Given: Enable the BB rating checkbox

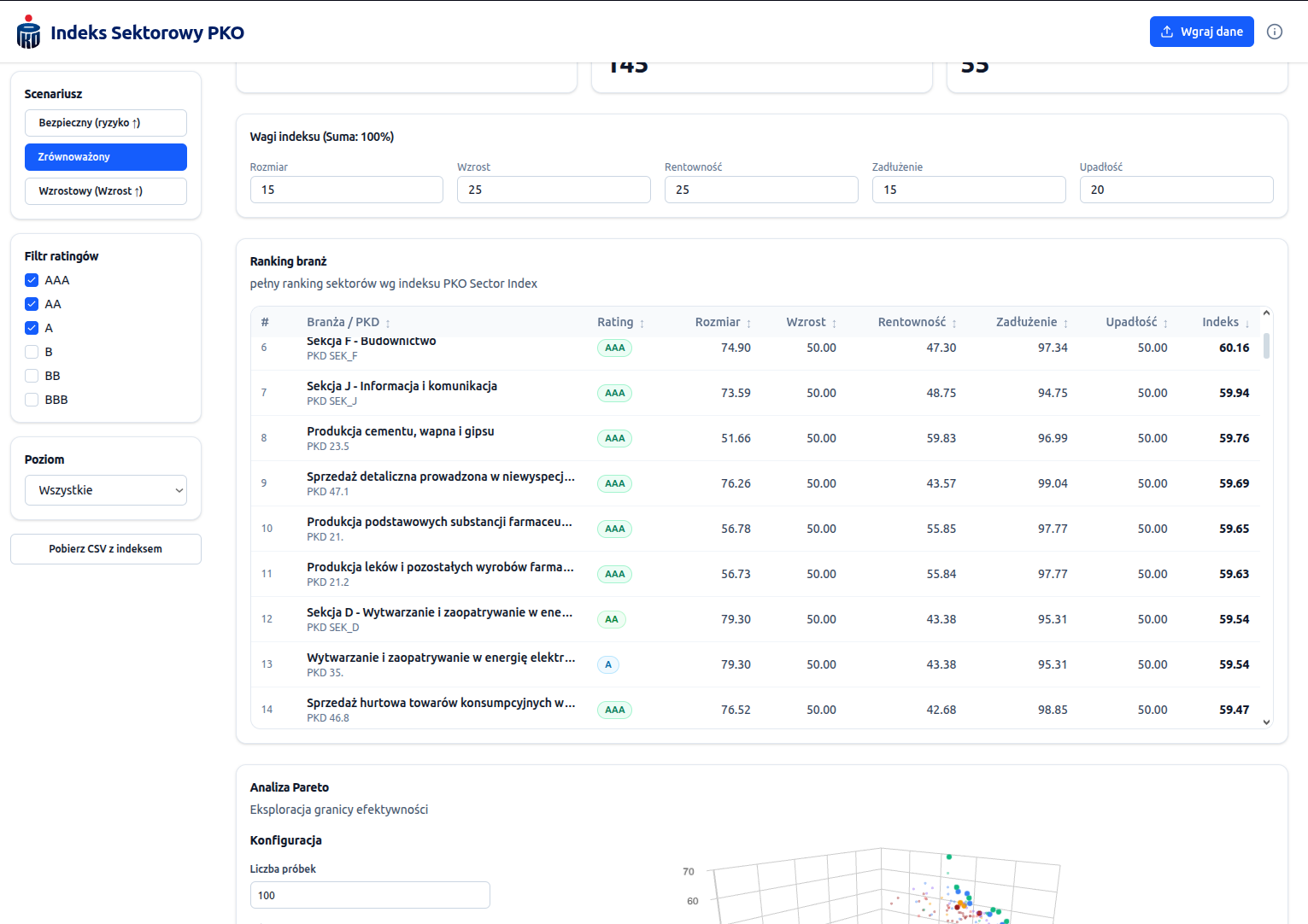Looking at the screenshot, I should click(x=32, y=376).
